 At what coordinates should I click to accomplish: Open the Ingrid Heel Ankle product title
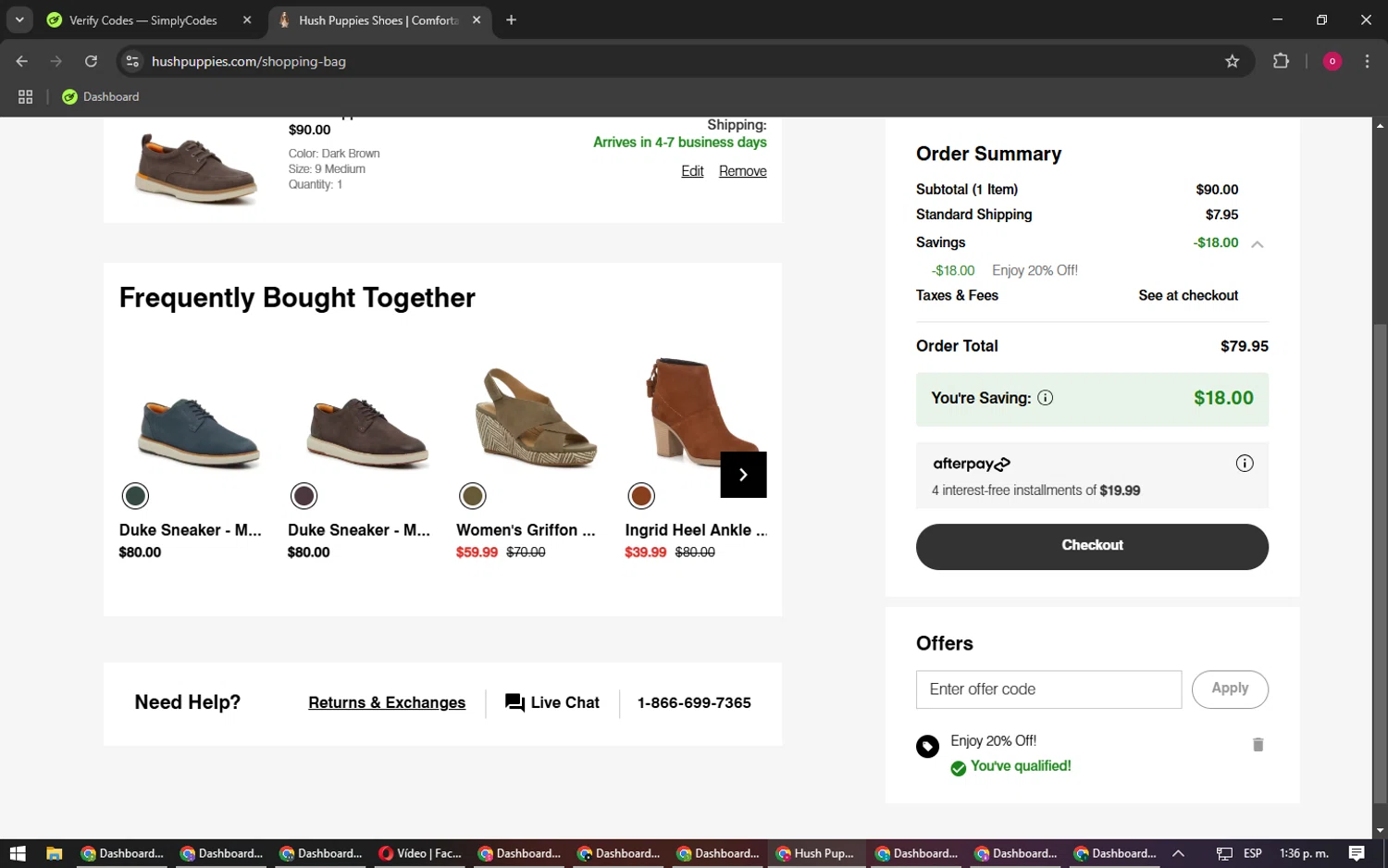coord(696,530)
